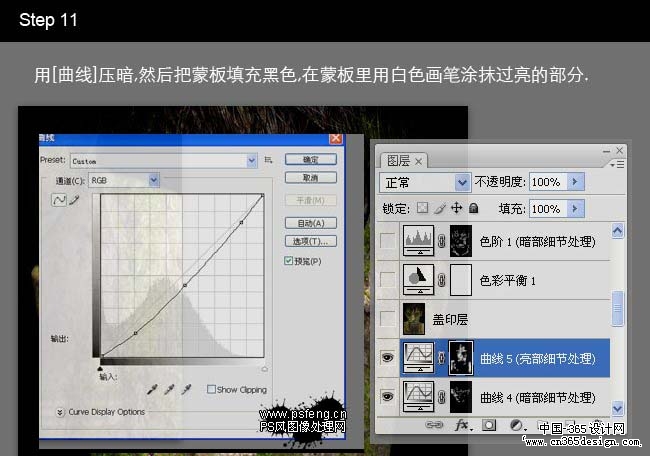Click mask link icon on 曲线 5 layer
The width and height of the screenshot is (650, 456).
point(441,358)
